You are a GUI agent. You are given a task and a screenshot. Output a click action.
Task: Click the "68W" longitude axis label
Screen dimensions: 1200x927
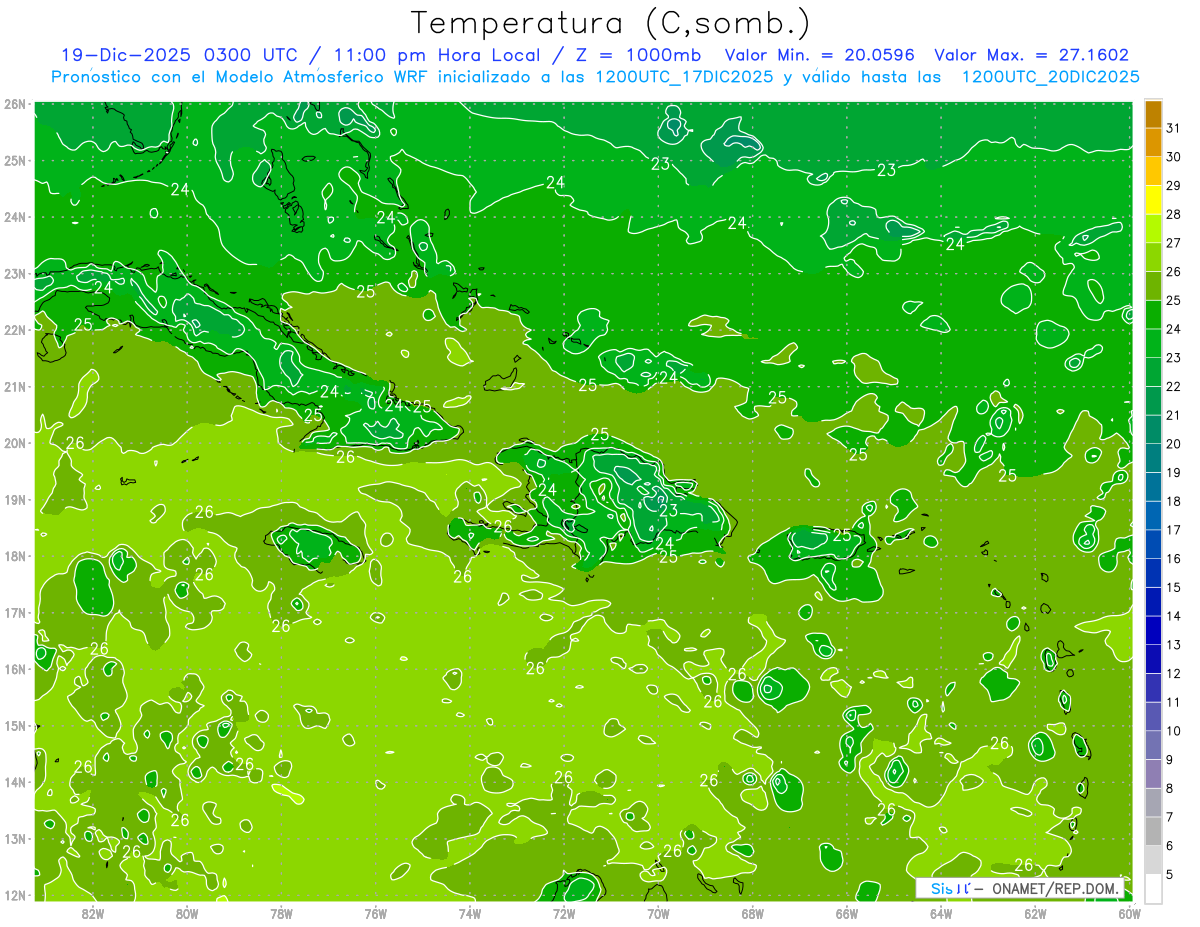pos(753,913)
